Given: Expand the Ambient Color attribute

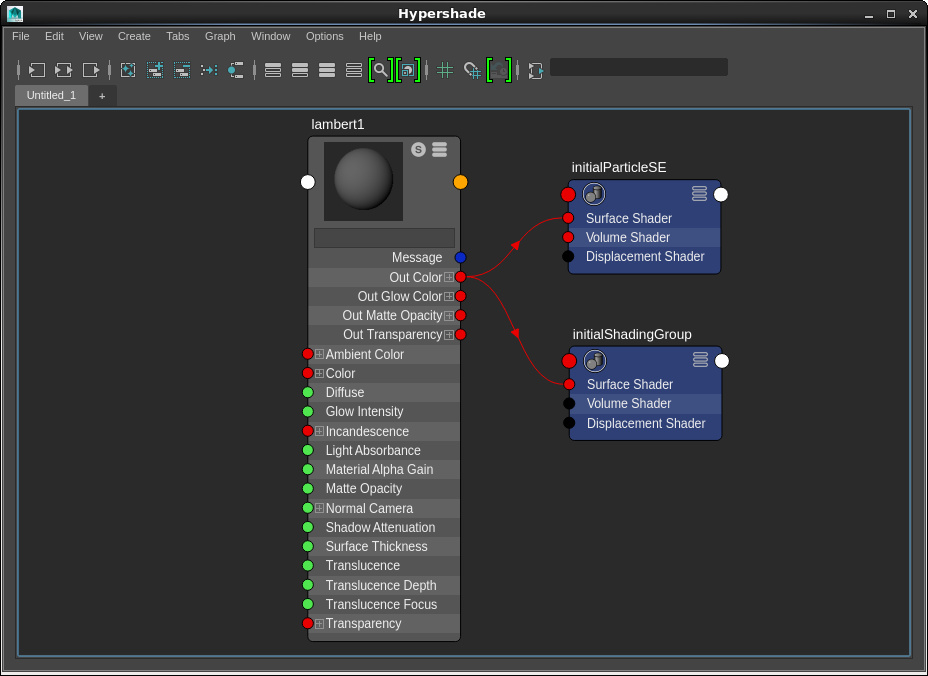Looking at the screenshot, I should pyautogui.click(x=319, y=354).
